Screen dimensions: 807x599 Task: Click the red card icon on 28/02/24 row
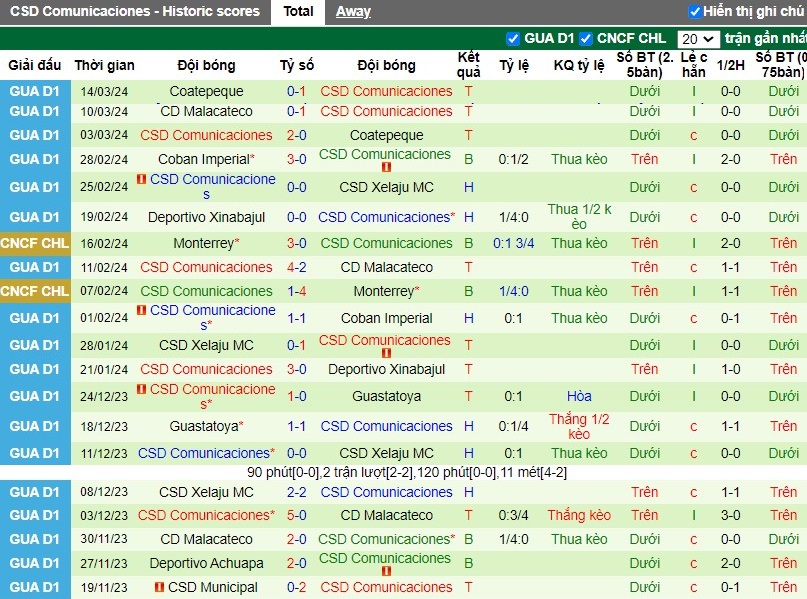tap(386, 167)
